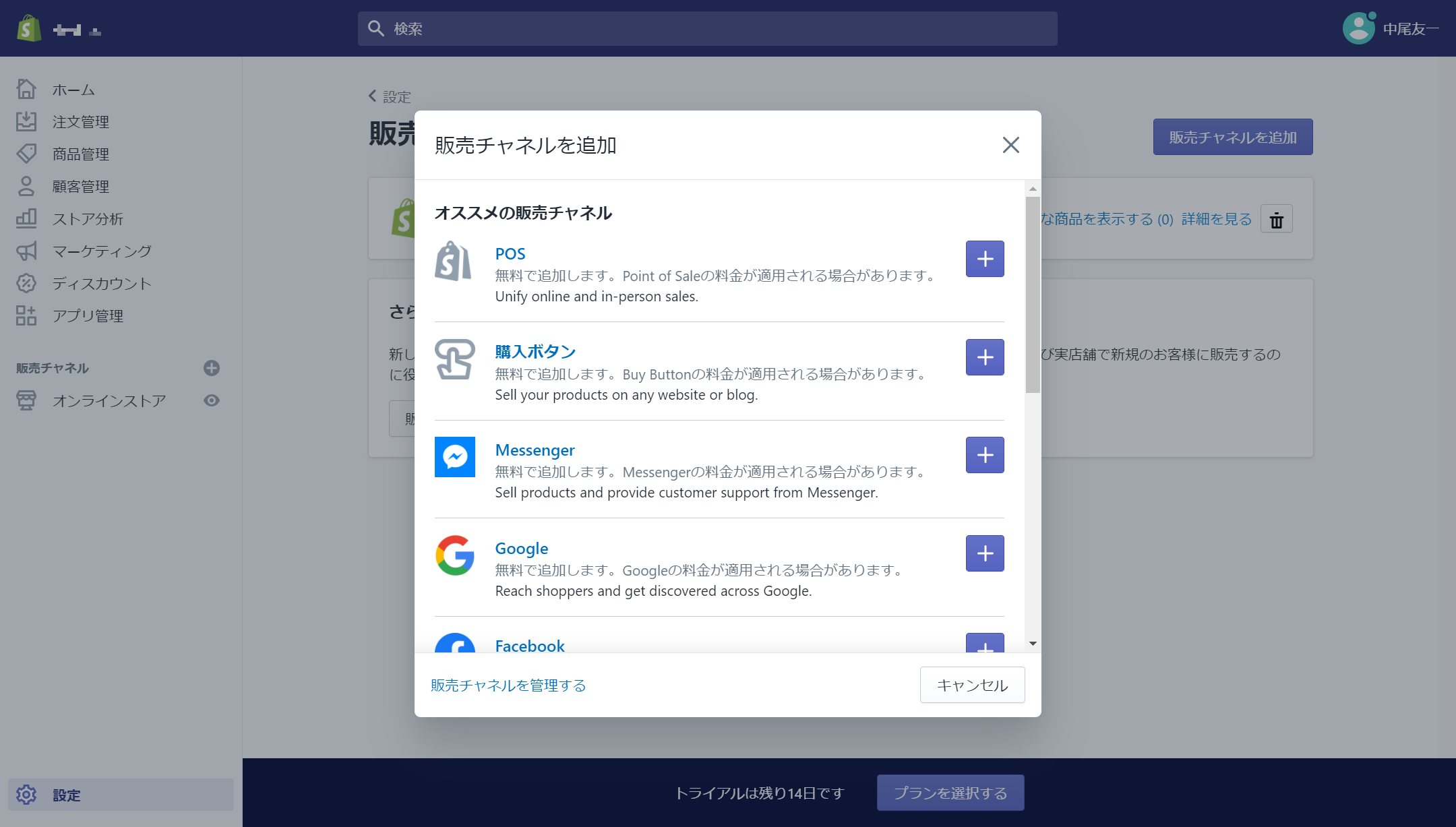Click the アプリ管理 grid icon
Screen dimensions: 1456x827
point(26,315)
